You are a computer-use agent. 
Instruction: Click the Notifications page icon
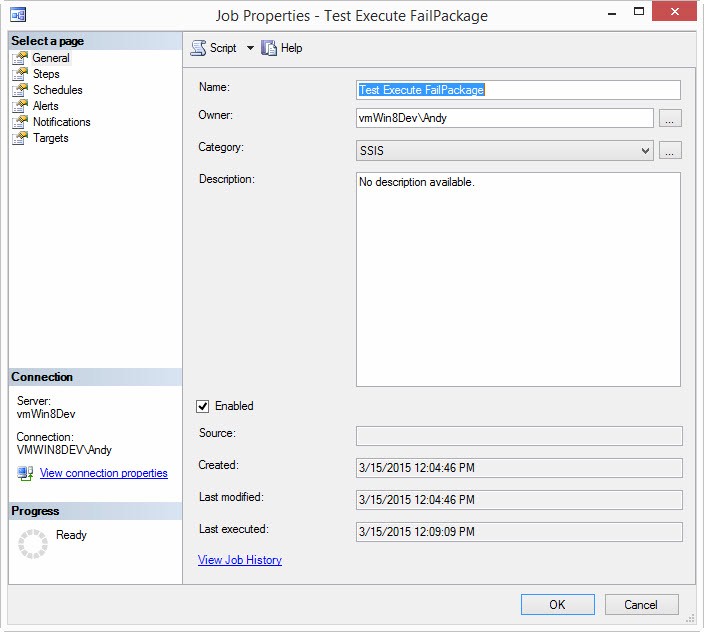click(20, 122)
